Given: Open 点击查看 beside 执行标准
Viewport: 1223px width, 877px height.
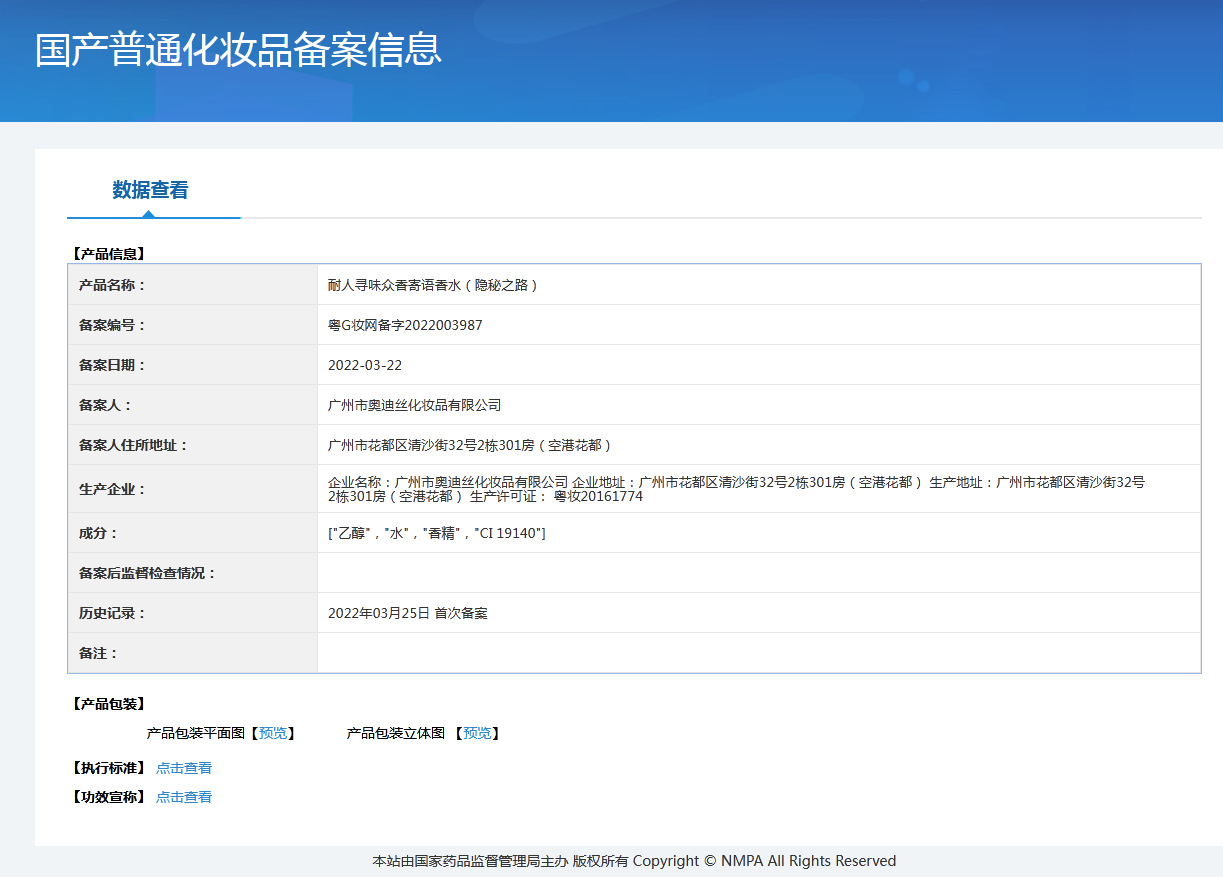Looking at the screenshot, I should [183, 767].
